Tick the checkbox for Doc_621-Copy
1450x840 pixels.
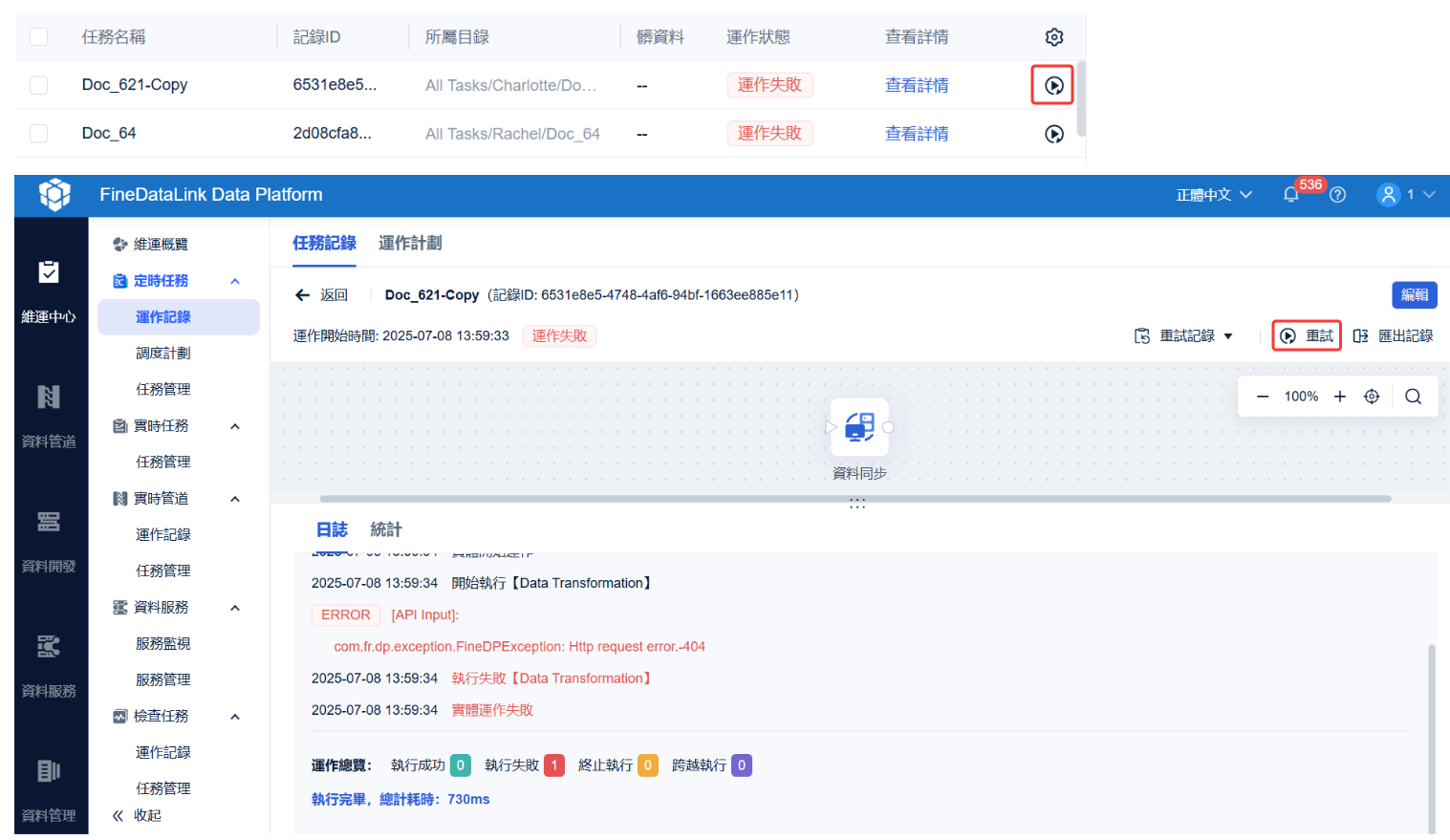[x=39, y=85]
